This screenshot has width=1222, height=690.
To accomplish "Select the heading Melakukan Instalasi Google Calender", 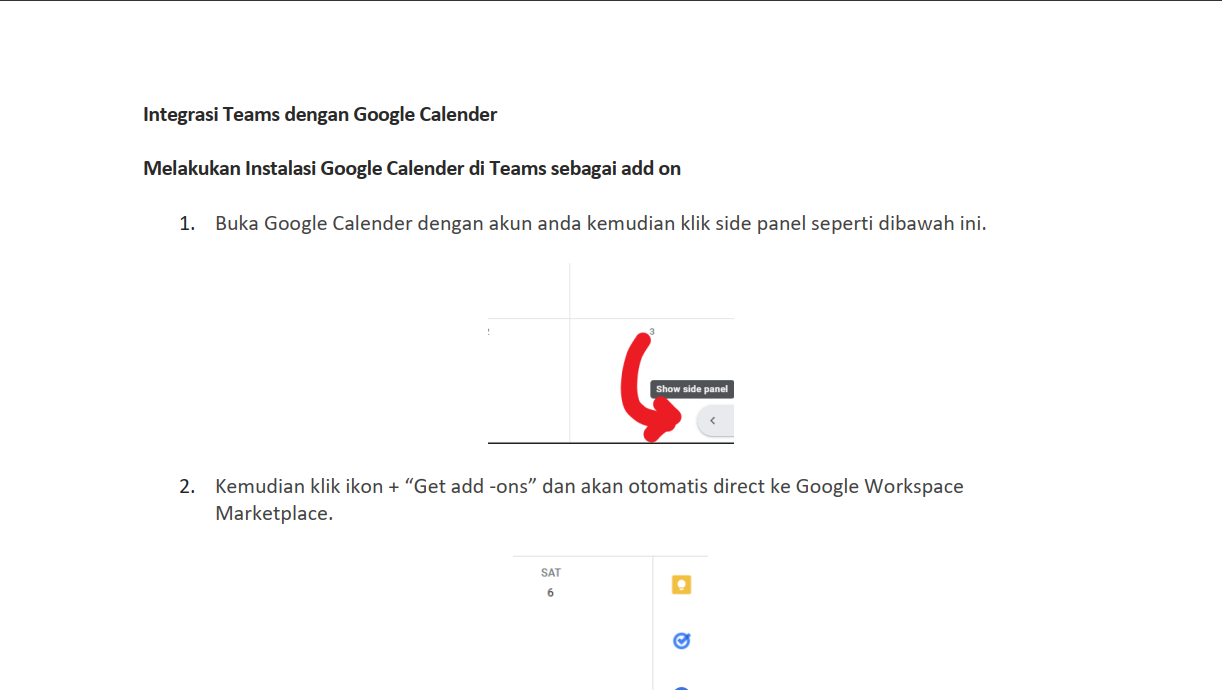I will pyautogui.click(x=411, y=168).
